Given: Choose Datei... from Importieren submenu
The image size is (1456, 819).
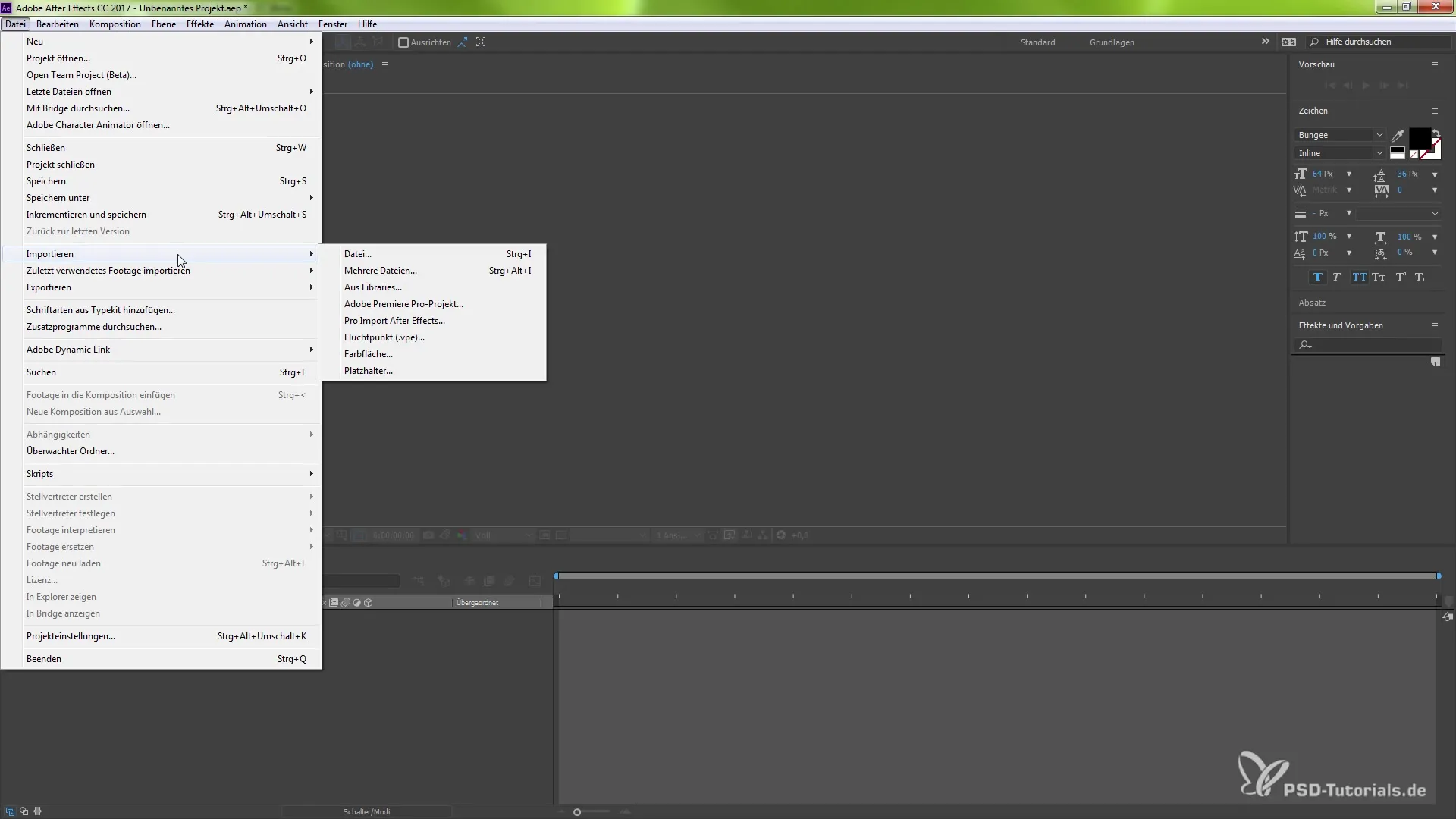Looking at the screenshot, I should (432, 254).
